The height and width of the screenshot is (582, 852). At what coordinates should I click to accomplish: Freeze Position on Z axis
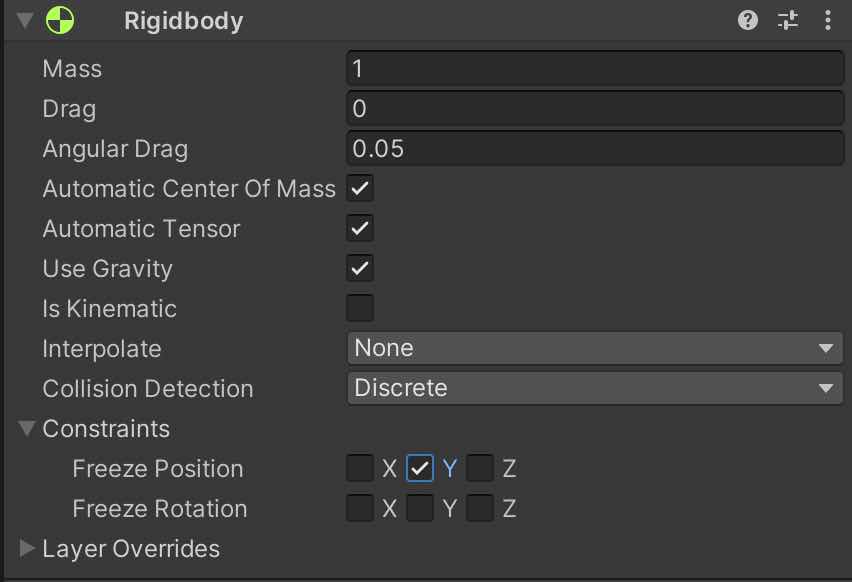[480, 468]
